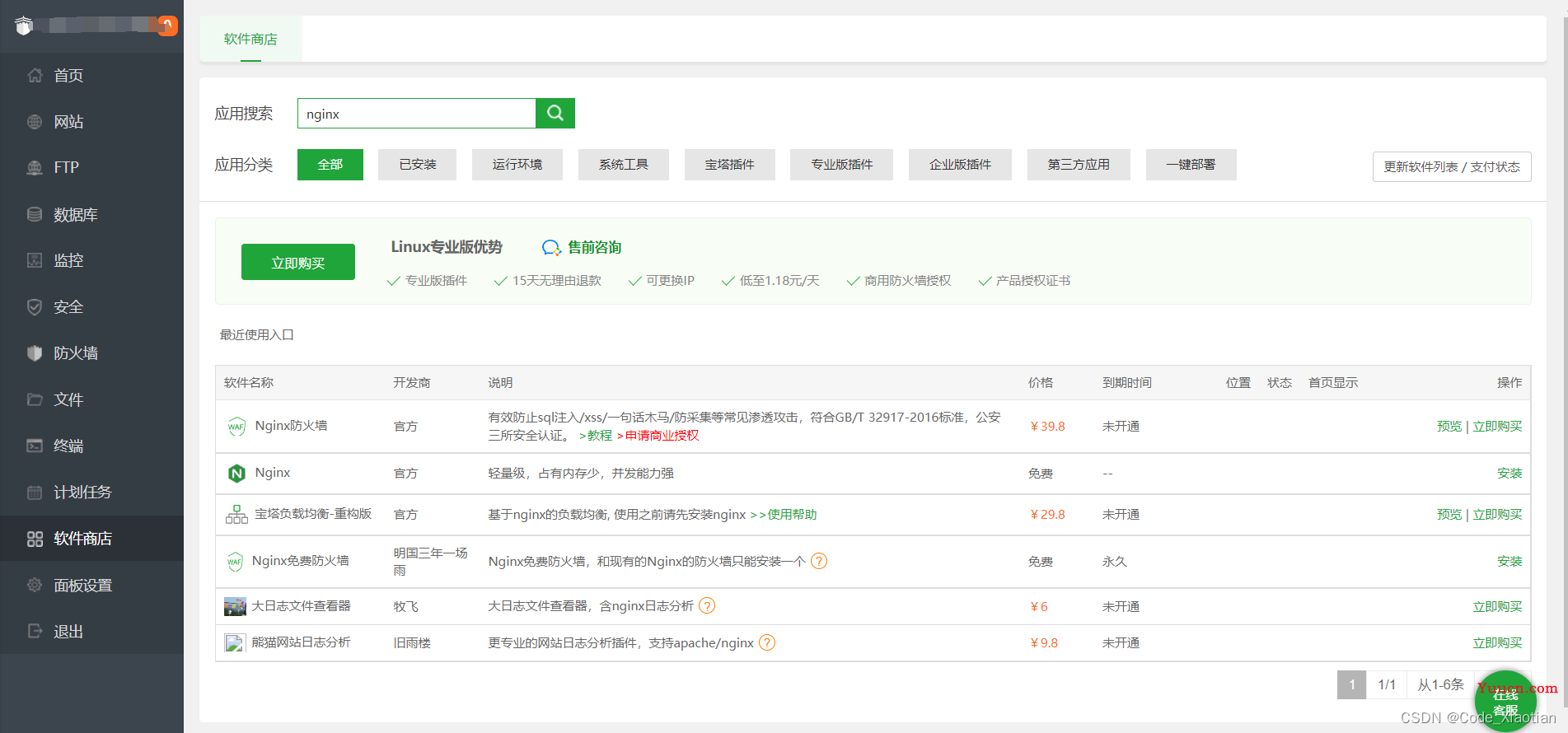The image size is (1568, 733).
Task: Click the 最近使用入口 label
Action: point(257,335)
